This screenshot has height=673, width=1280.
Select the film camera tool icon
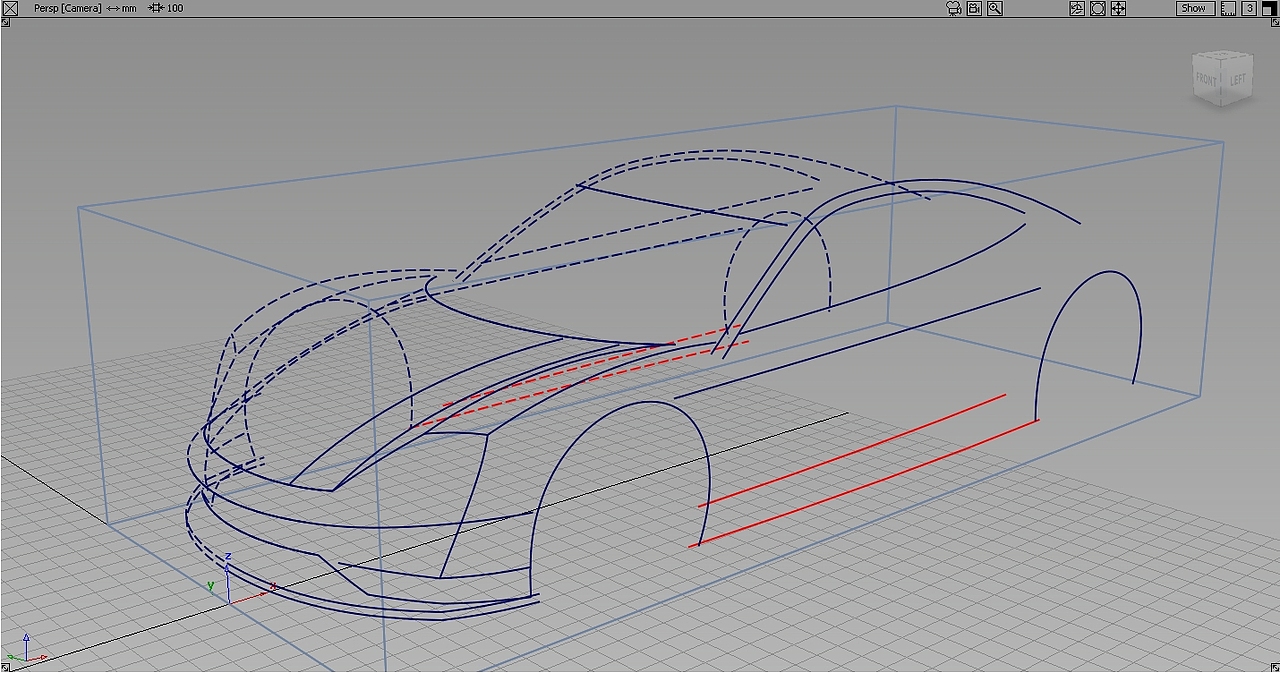pos(952,8)
